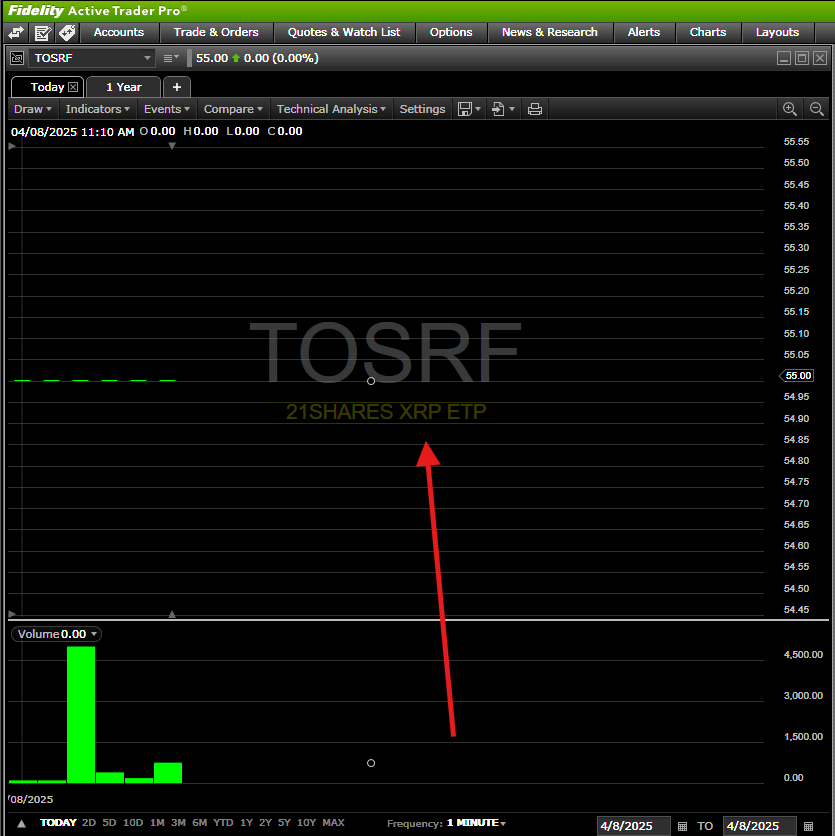Select the 2D time range

pyautogui.click(x=89, y=823)
